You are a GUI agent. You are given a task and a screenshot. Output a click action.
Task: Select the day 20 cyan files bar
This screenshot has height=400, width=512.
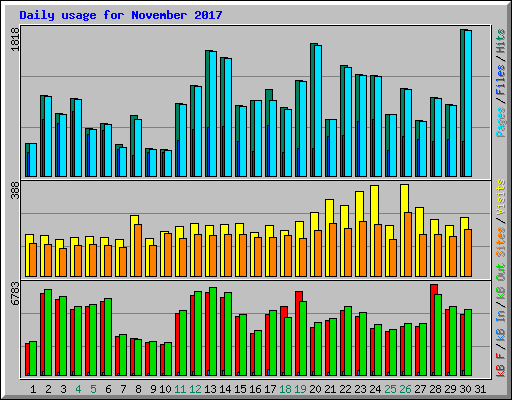point(318,111)
